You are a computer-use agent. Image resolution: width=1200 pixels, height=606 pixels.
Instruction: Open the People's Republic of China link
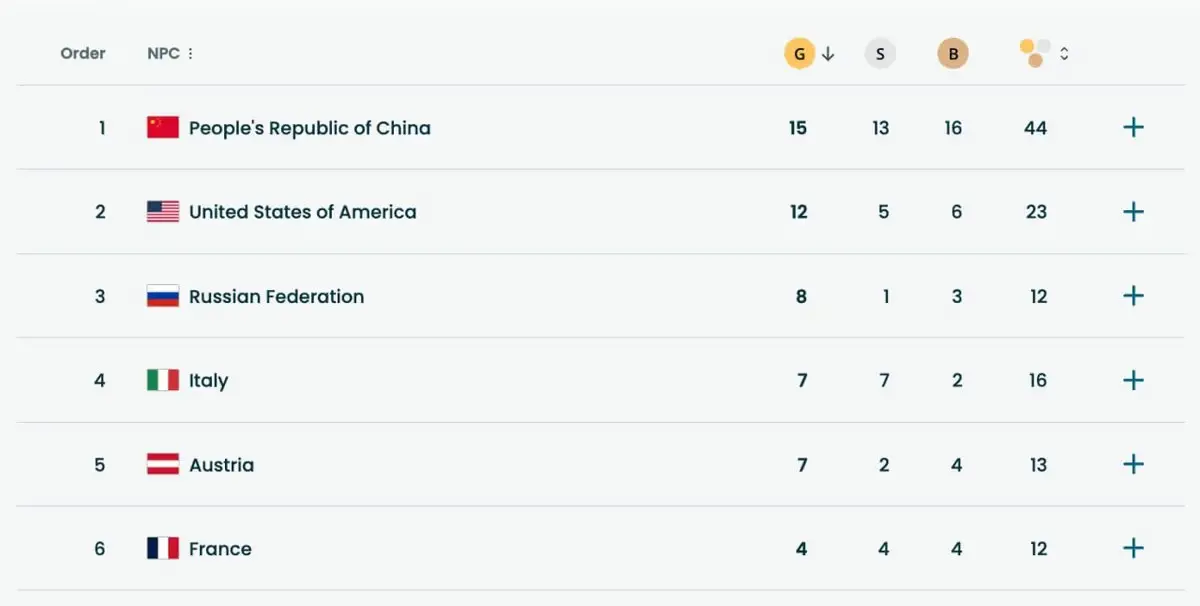click(x=309, y=128)
